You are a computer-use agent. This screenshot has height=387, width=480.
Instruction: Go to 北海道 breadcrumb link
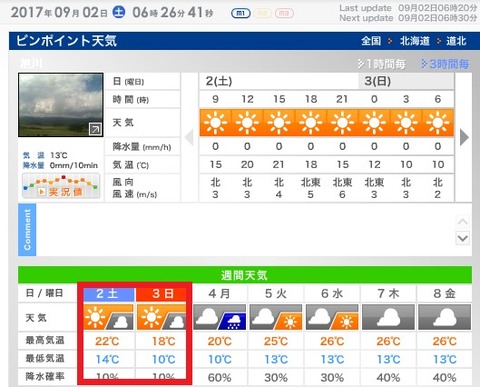pos(415,41)
